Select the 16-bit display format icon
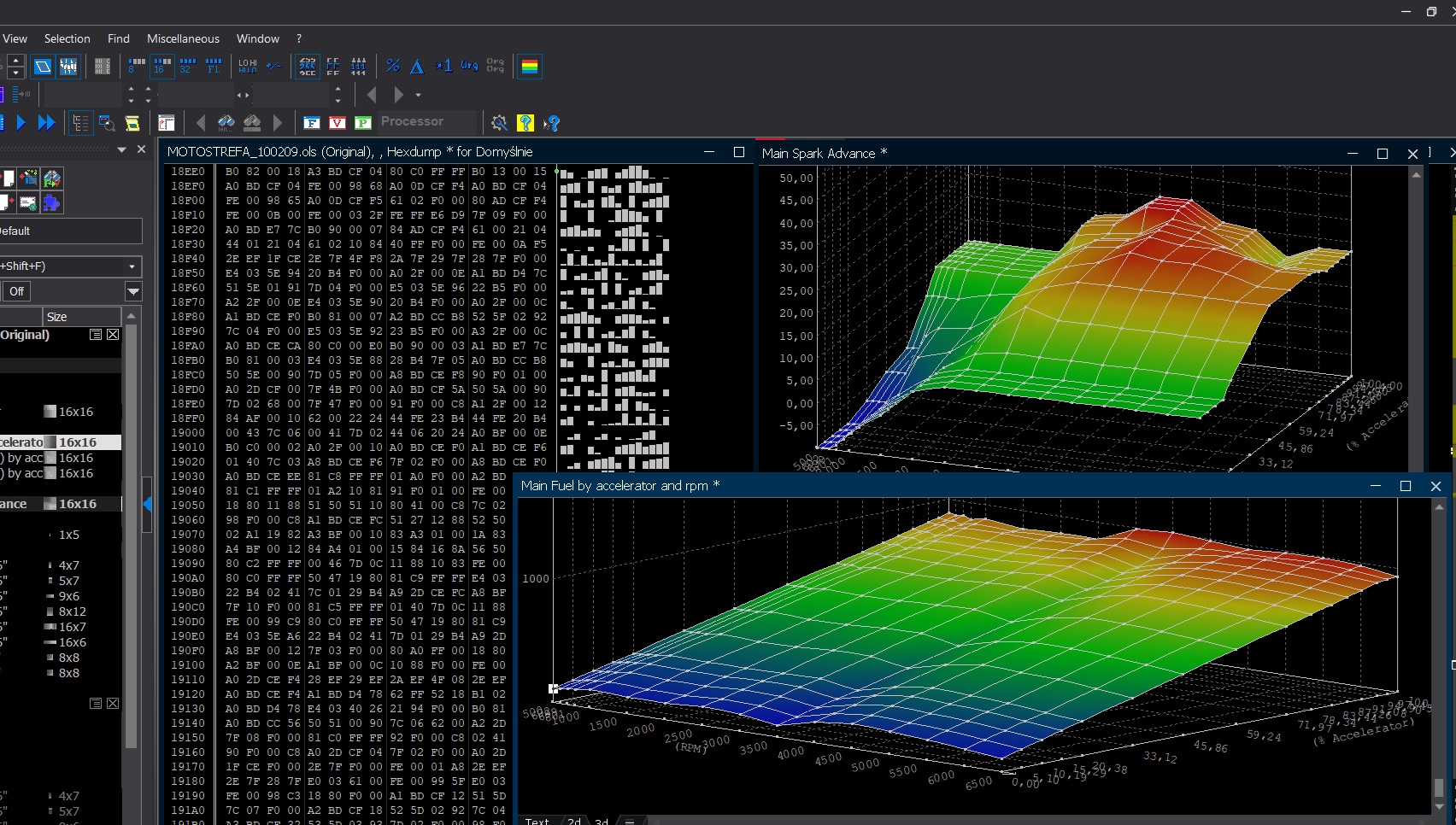Screen dimensions: 1456x825 coord(161,66)
